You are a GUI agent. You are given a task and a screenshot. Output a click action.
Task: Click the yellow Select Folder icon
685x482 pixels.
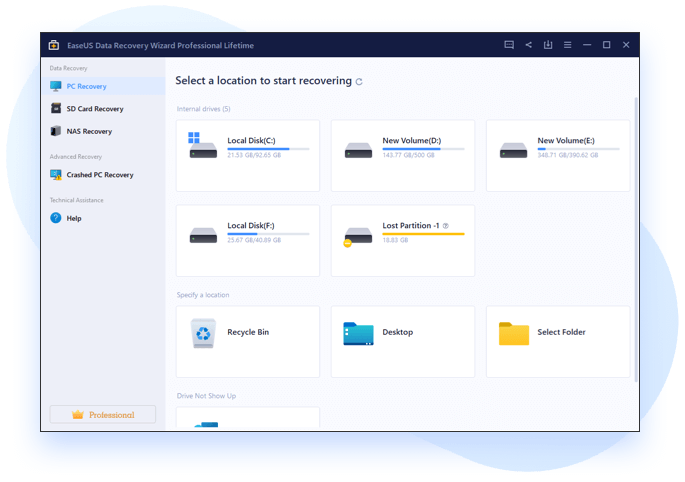pyautogui.click(x=514, y=334)
